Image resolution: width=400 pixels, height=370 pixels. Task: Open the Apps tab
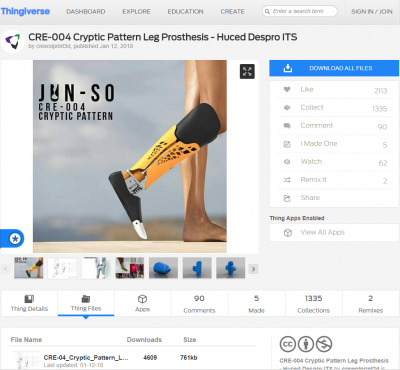(143, 303)
